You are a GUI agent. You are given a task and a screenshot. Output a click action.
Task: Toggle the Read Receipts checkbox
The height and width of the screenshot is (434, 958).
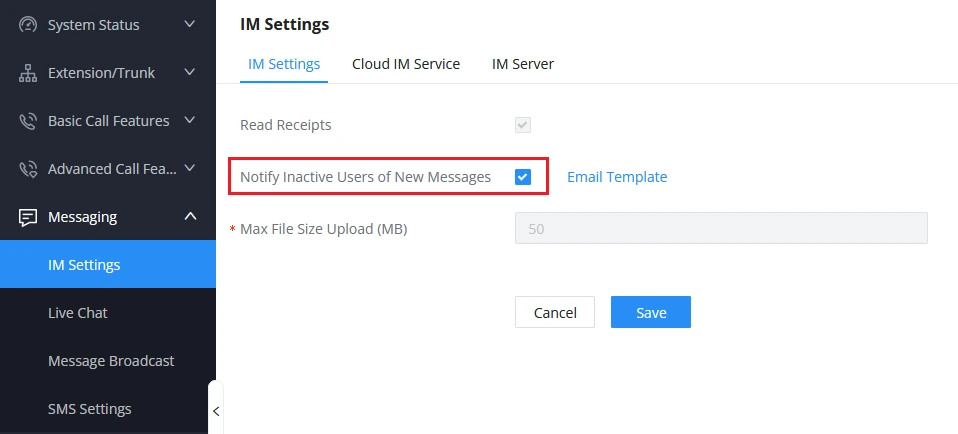point(523,125)
